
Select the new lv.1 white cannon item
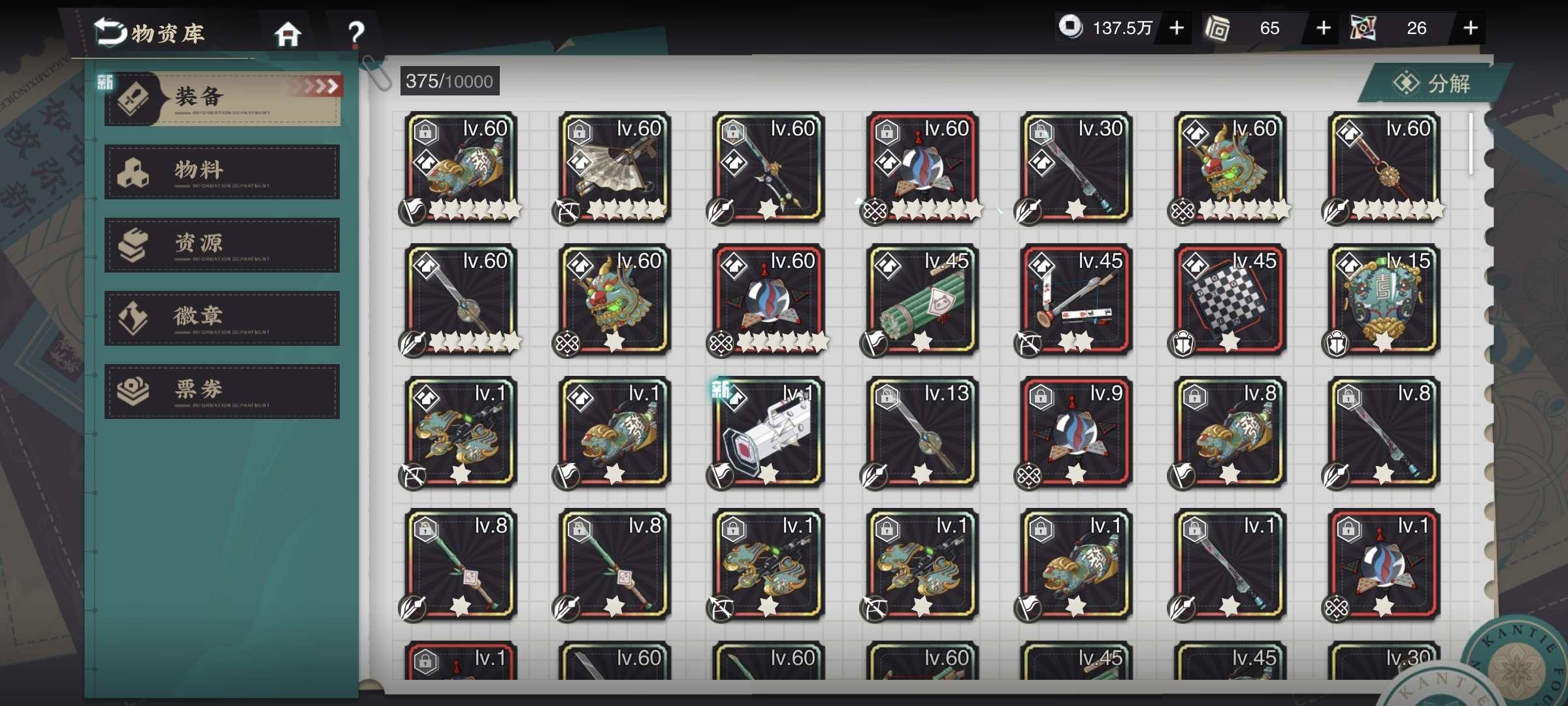[x=768, y=433]
